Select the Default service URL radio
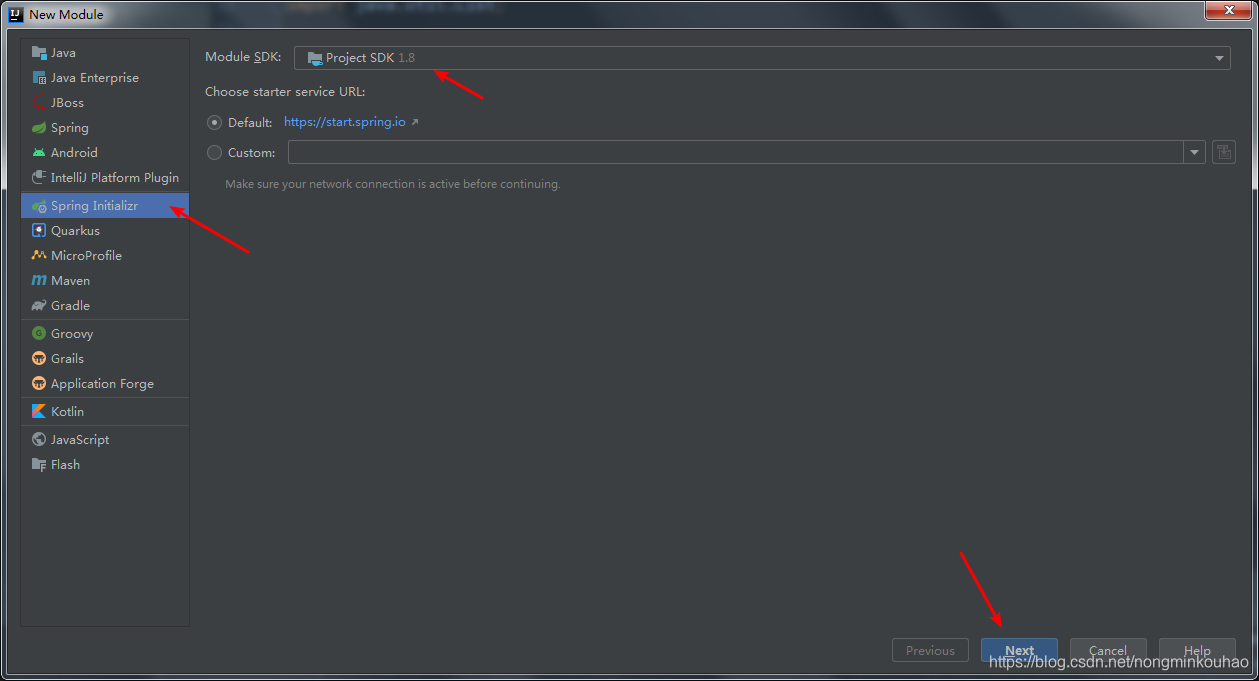This screenshot has width=1259, height=681. 214,122
